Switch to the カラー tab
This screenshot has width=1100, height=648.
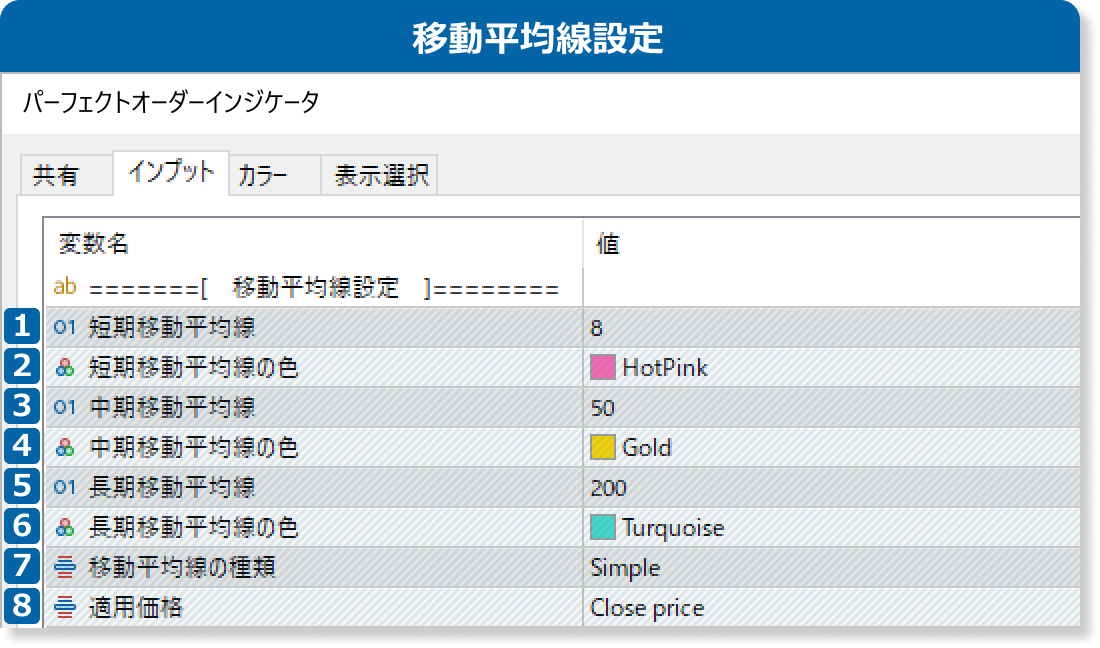263,176
